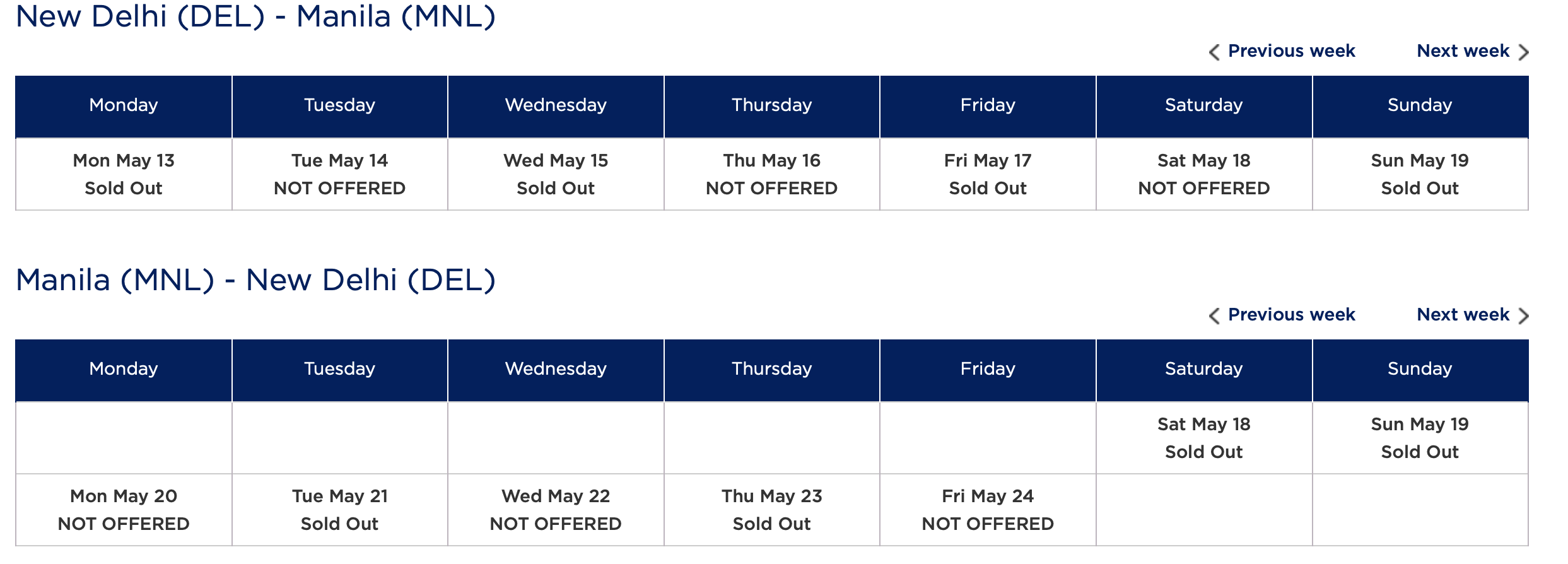The width and height of the screenshot is (1568, 564).
Task: Select Mon May 20 return date
Action: tap(124, 510)
